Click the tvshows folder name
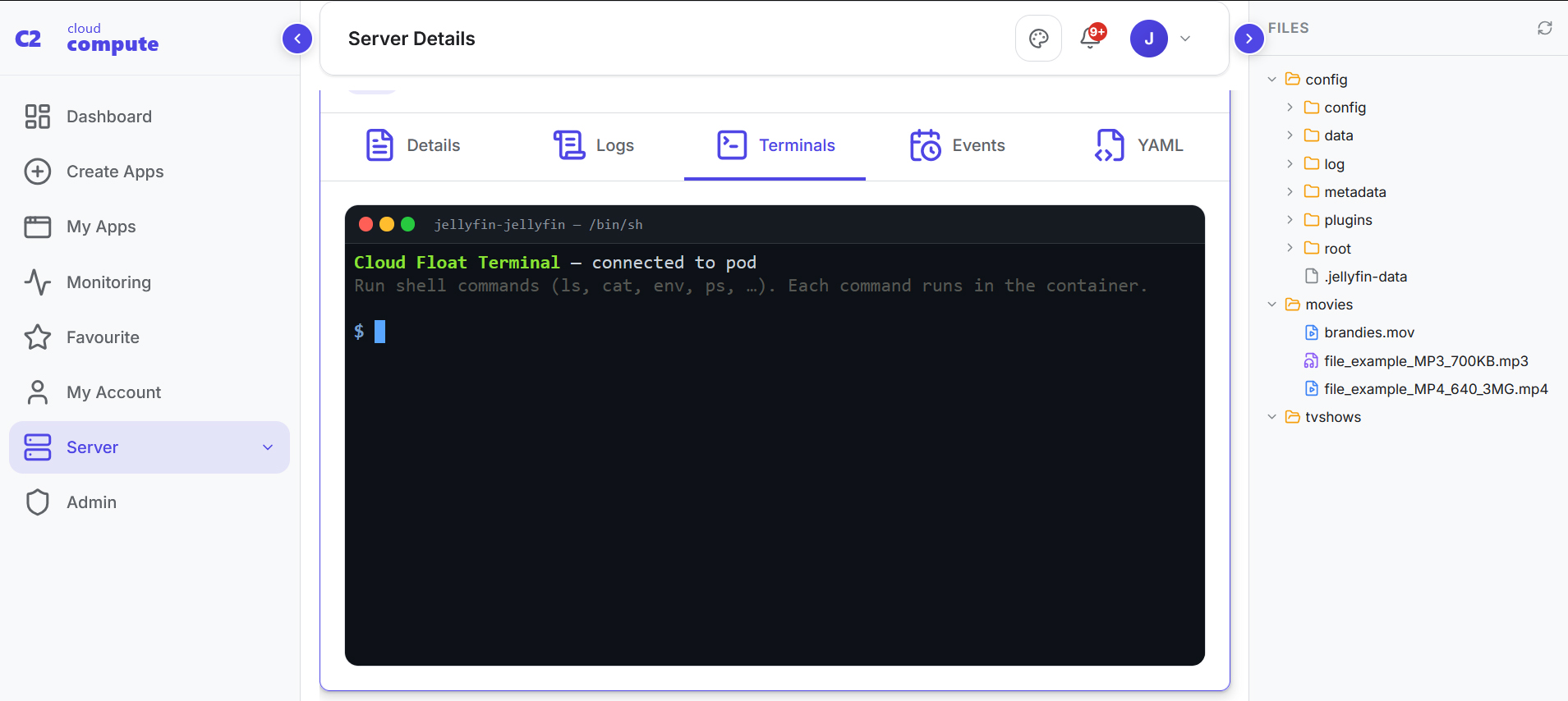Image resolution: width=1568 pixels, height=701 pixels. click(1333, 417)
